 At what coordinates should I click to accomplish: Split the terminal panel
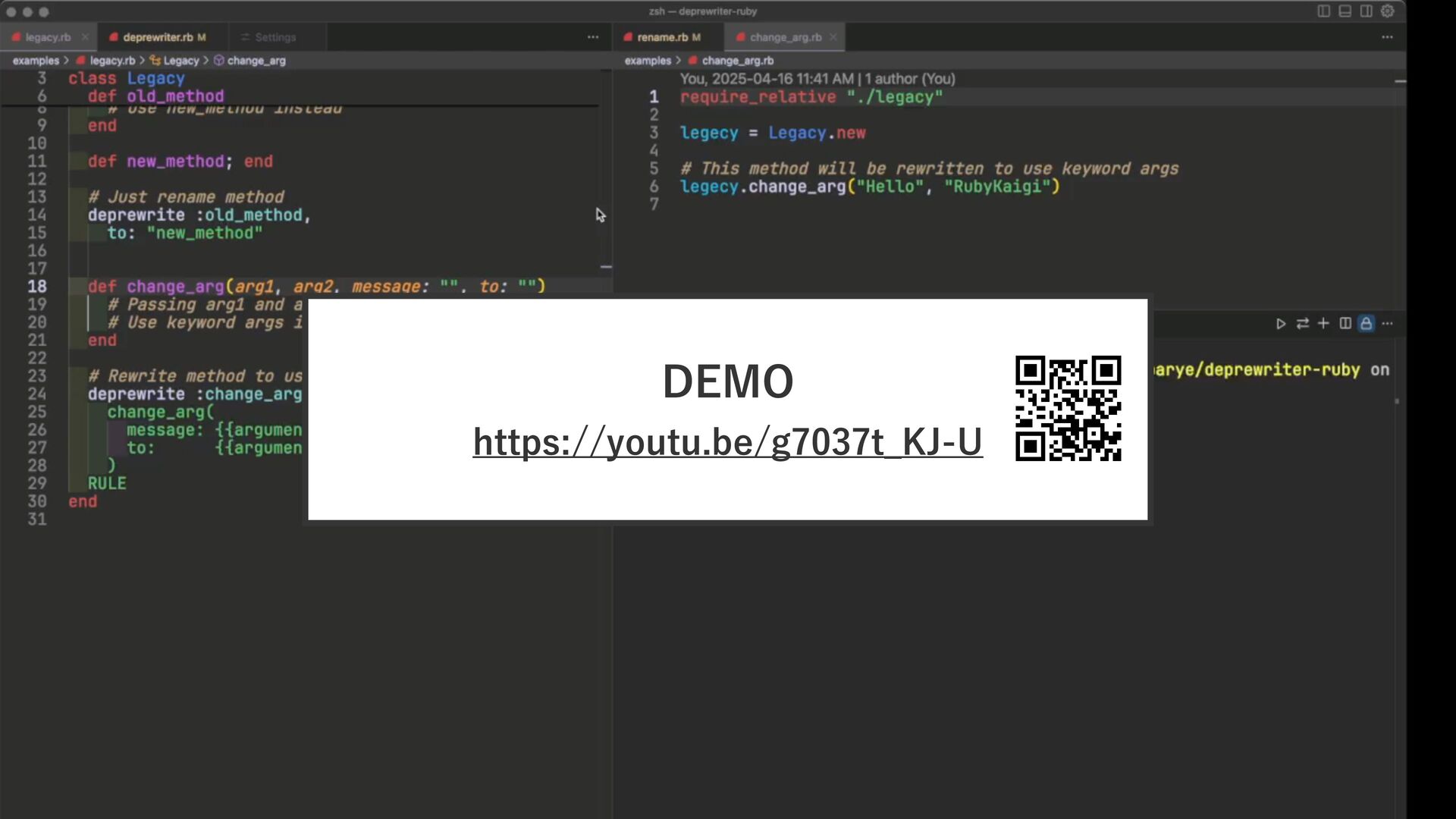tap(1345, 324)
